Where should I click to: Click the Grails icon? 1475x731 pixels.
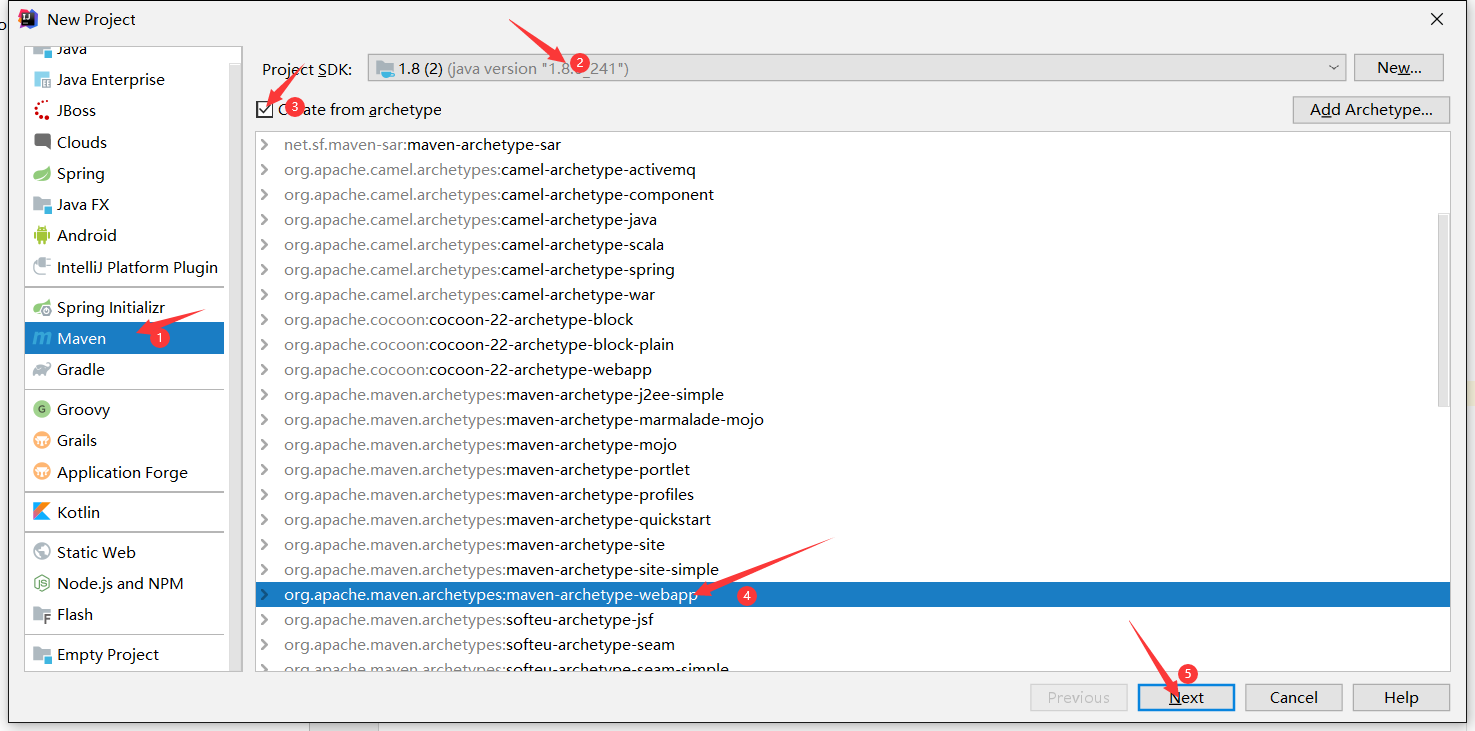tap(42, 441)
